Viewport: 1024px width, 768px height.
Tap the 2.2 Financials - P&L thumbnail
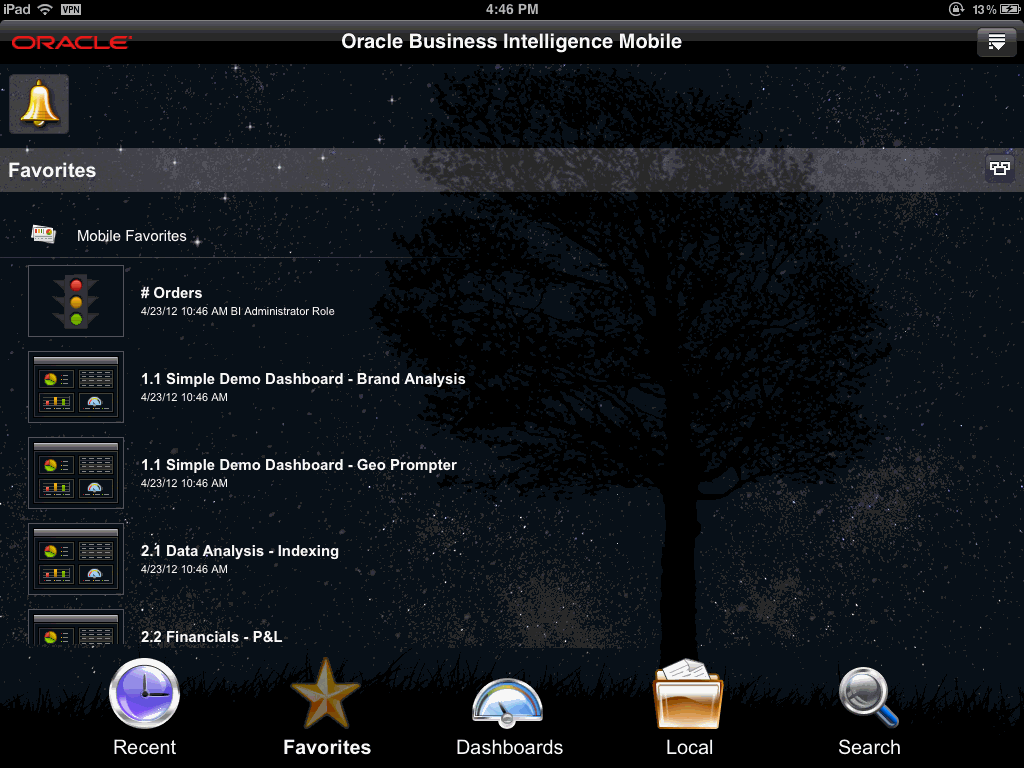pyautogui.click(x=76, y=628)
